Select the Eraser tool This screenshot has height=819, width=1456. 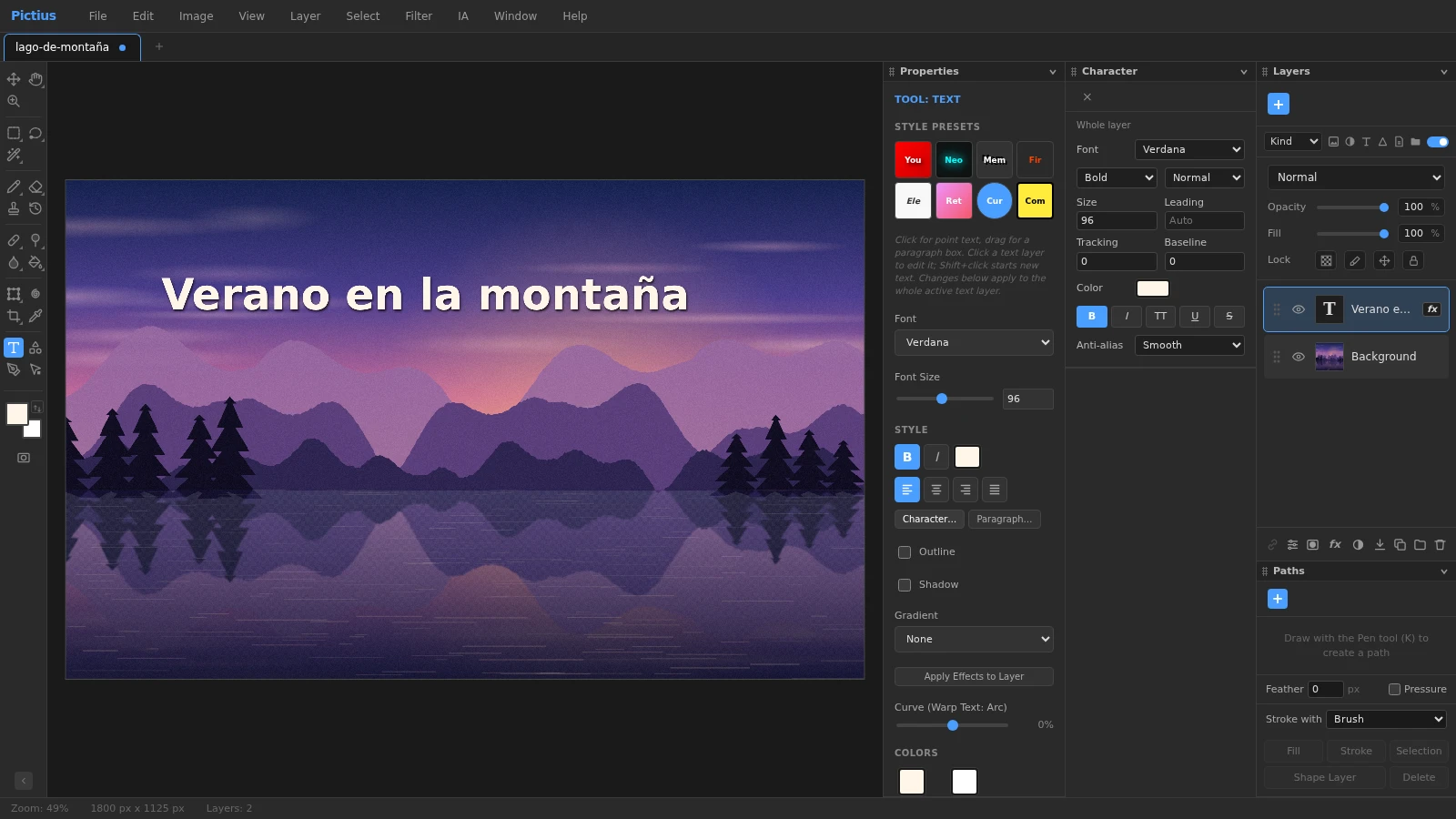click(x=35, y=187)
